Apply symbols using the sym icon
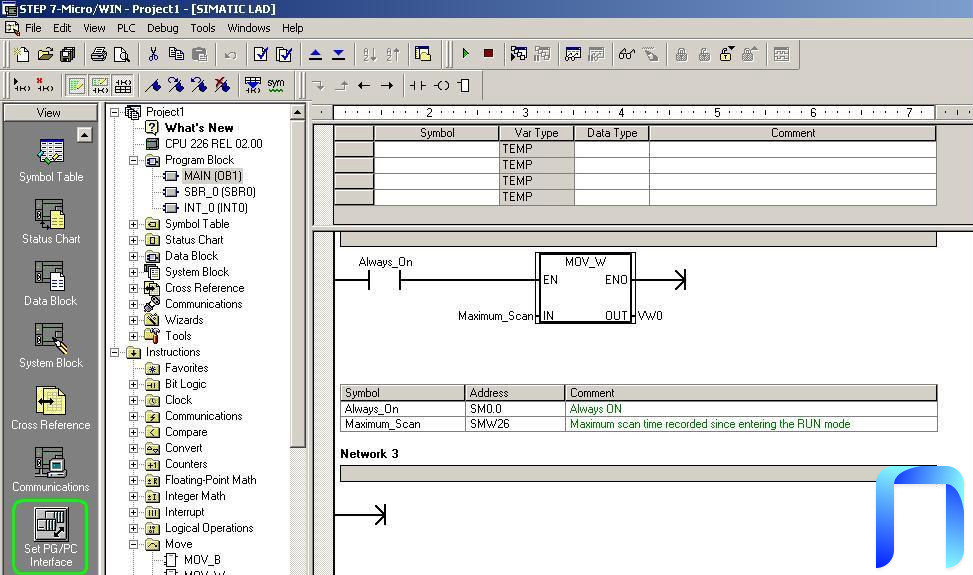Viewport: 973px width, 575px height. click(x=276, y=85)
